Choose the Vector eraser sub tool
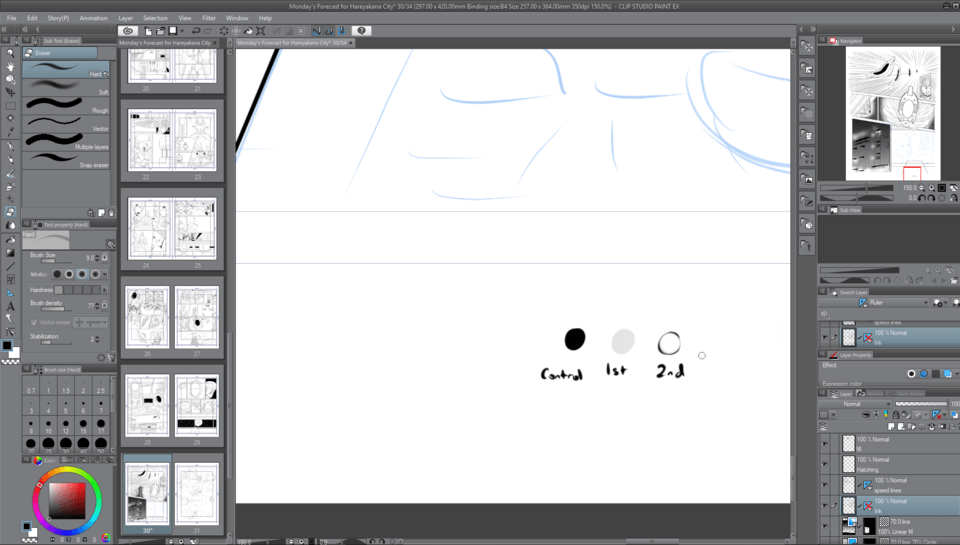Screen dimensions: 960x545 point(66,123)
